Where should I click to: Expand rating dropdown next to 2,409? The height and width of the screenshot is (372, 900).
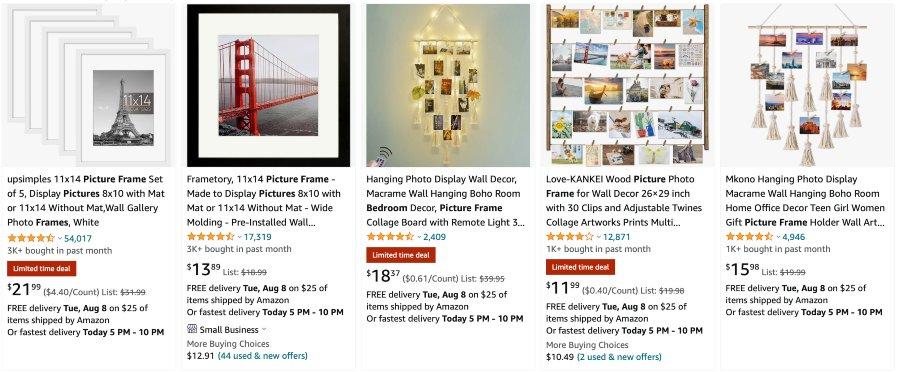click(x=419, y=237)
